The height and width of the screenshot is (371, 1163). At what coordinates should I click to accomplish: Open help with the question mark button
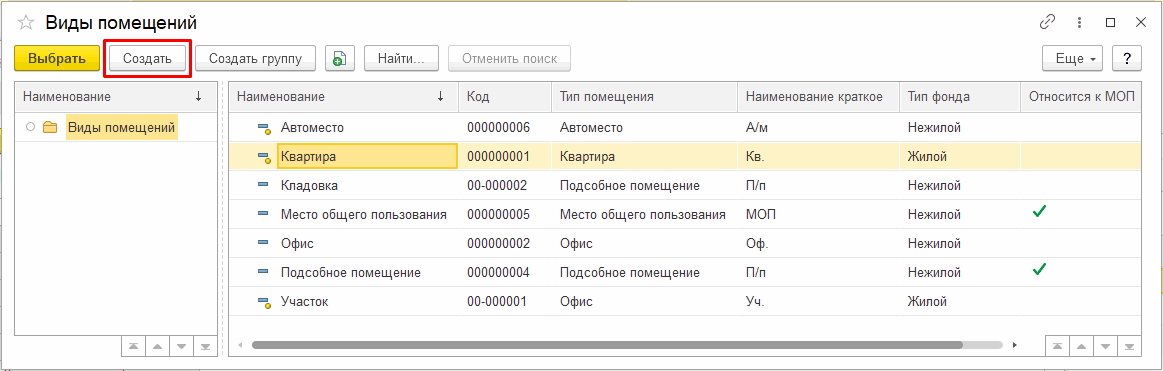[x=1127, y=59]
